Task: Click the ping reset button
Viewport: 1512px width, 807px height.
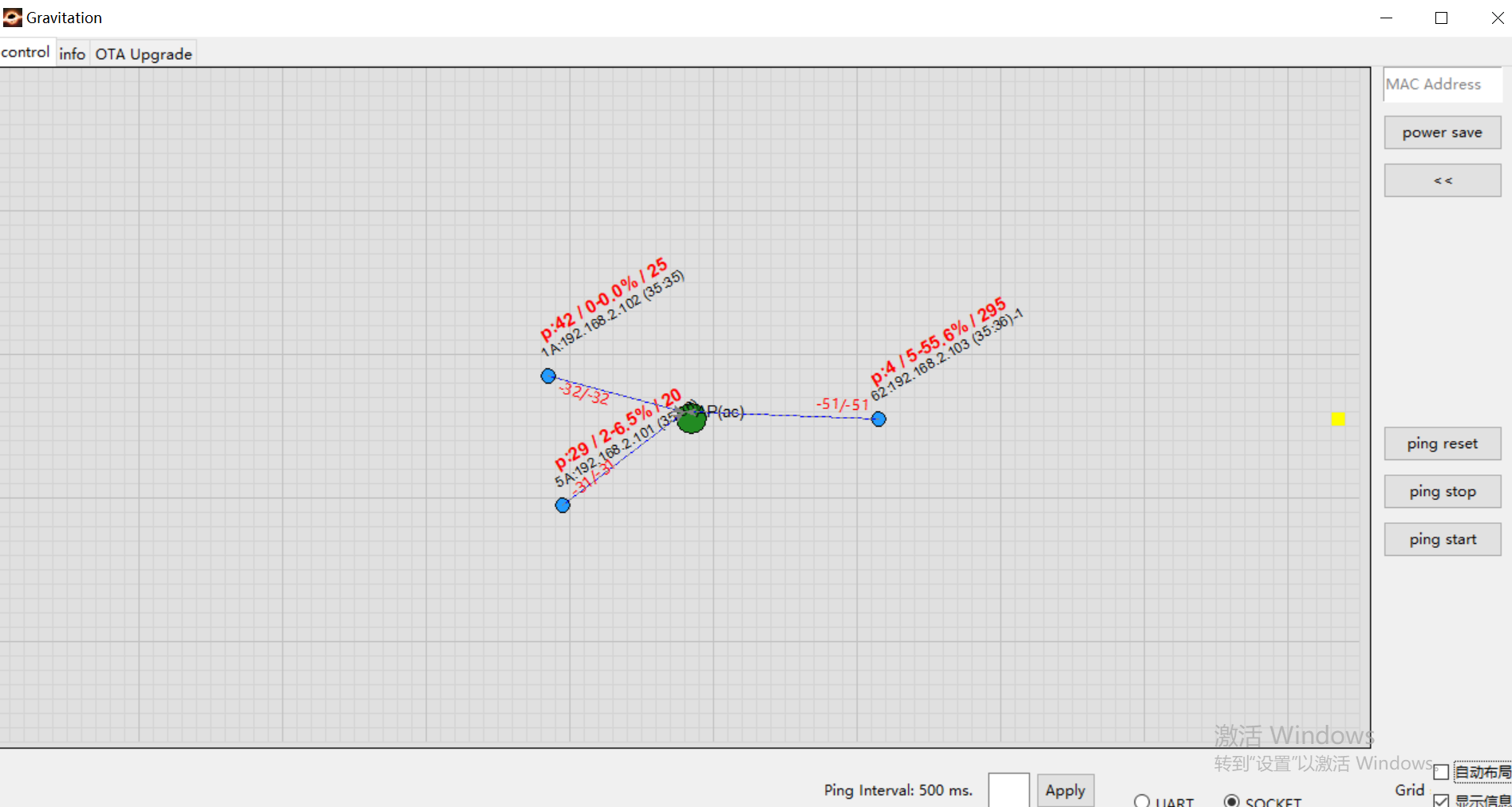Action: pyautogui.click(x=1442, y=443)
